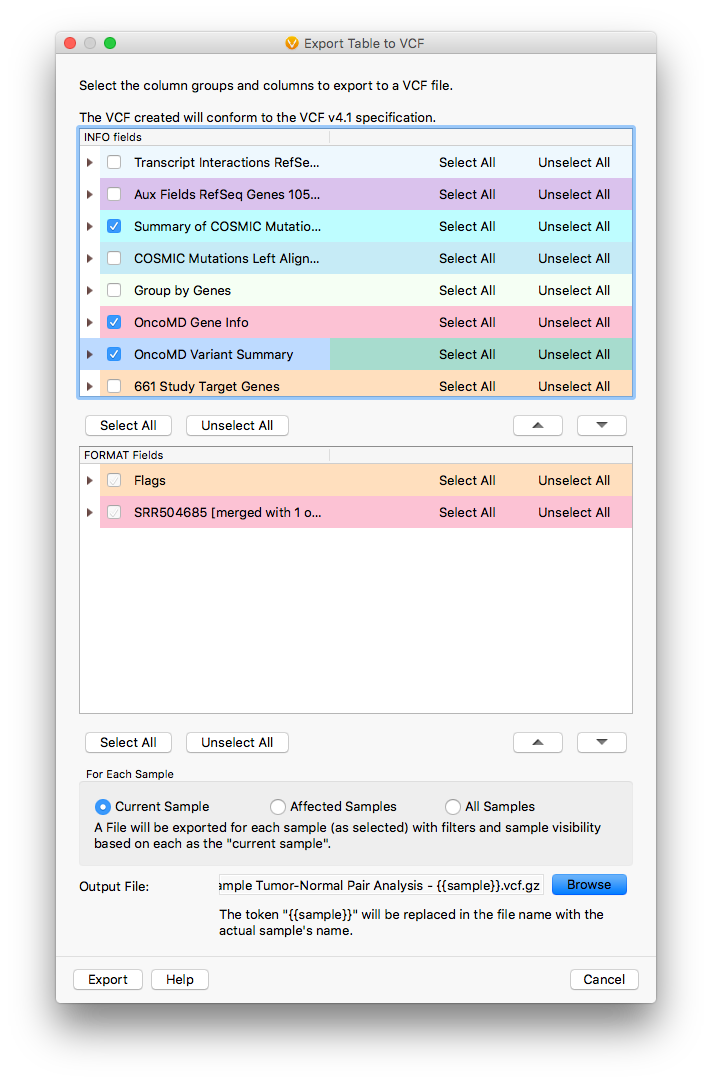
Task: Toggle the SRR504685 sample checkbox
Action: pyautogui.click(x=114, y=512)
